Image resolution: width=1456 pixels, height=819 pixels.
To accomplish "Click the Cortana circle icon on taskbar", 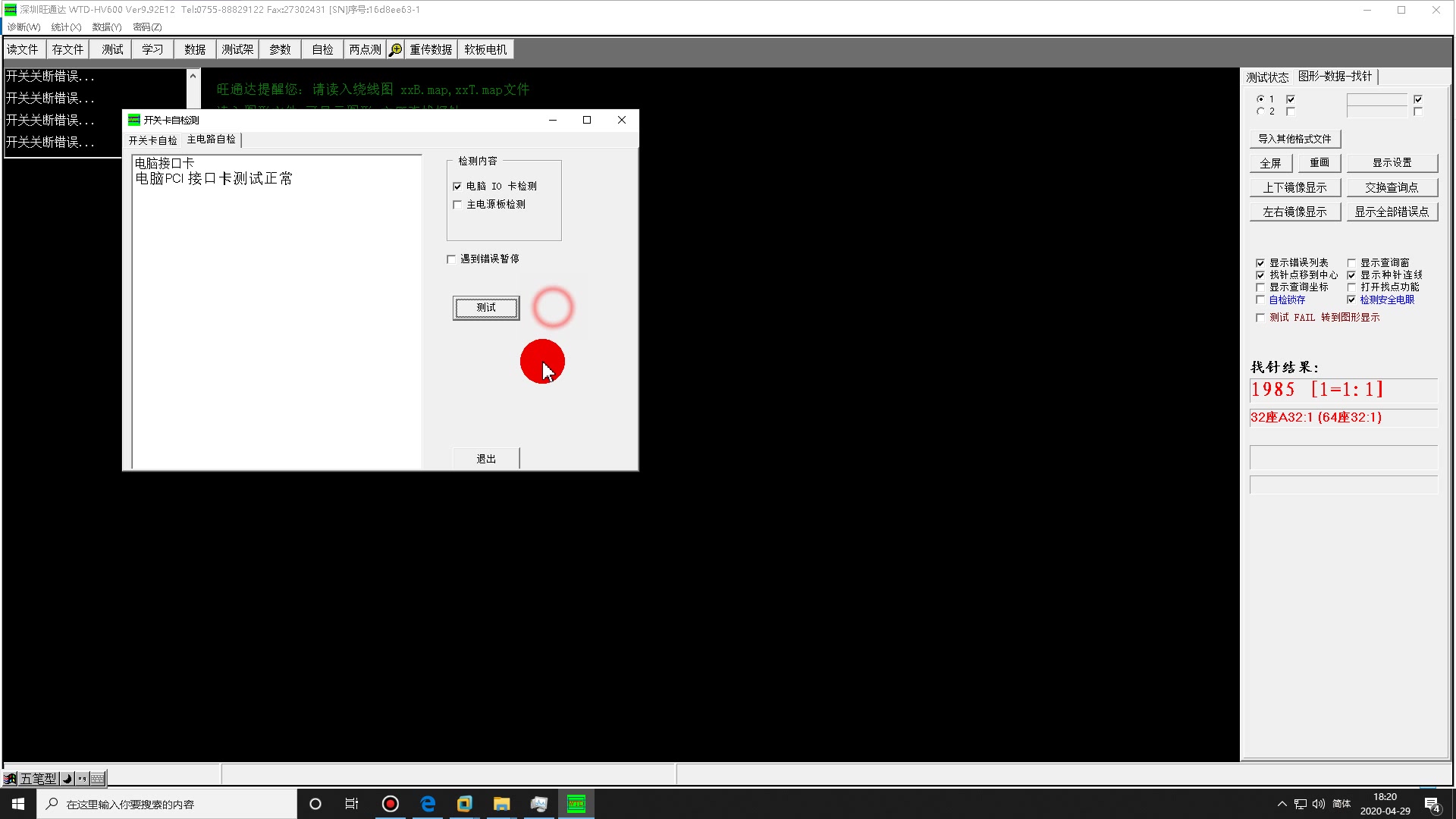I will click(315, 804).
